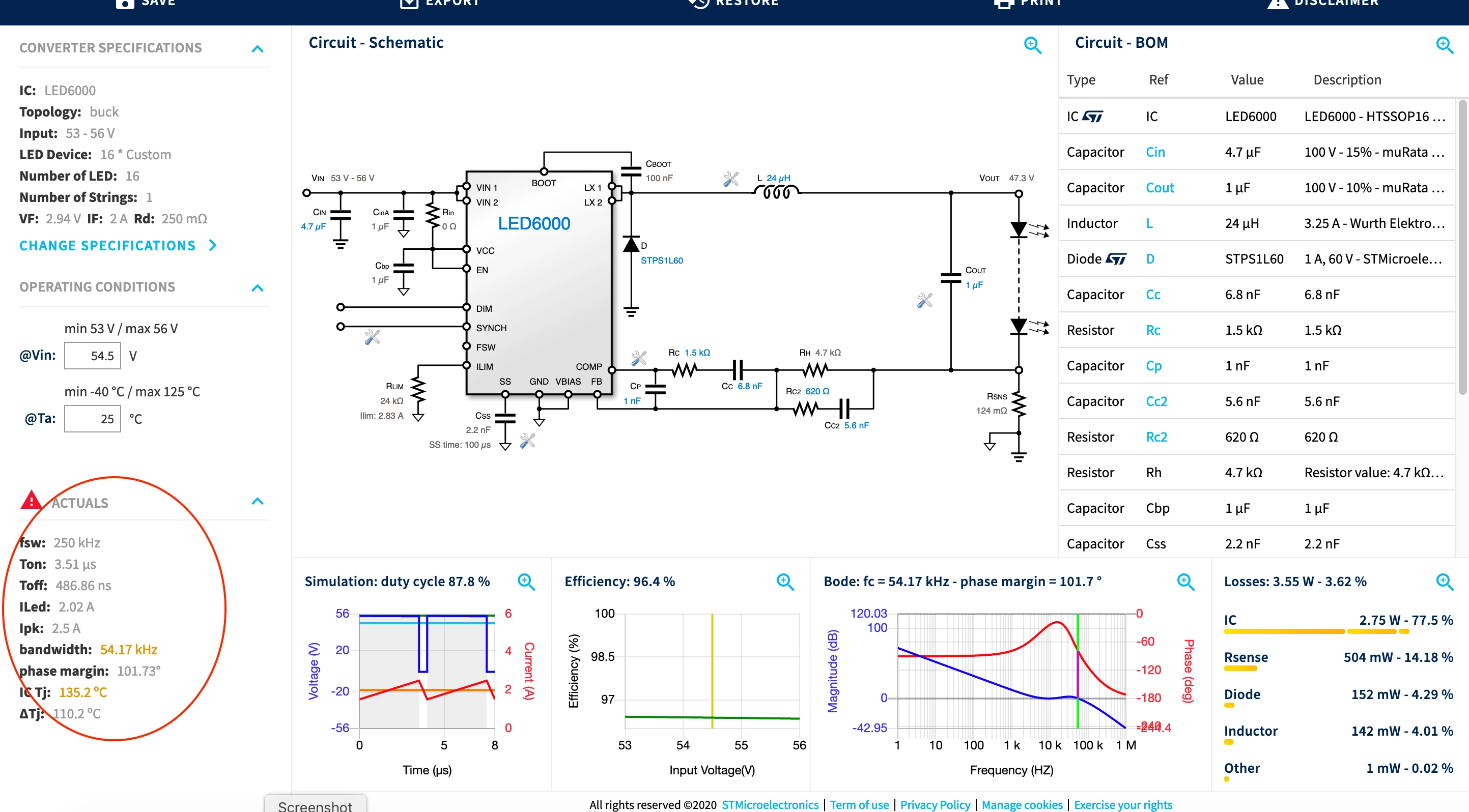Image resolution: width=1469 pixels, height=812 pixels.
Task: Click the LED6000 chip label on the schematic
Action: pos(534,223)
